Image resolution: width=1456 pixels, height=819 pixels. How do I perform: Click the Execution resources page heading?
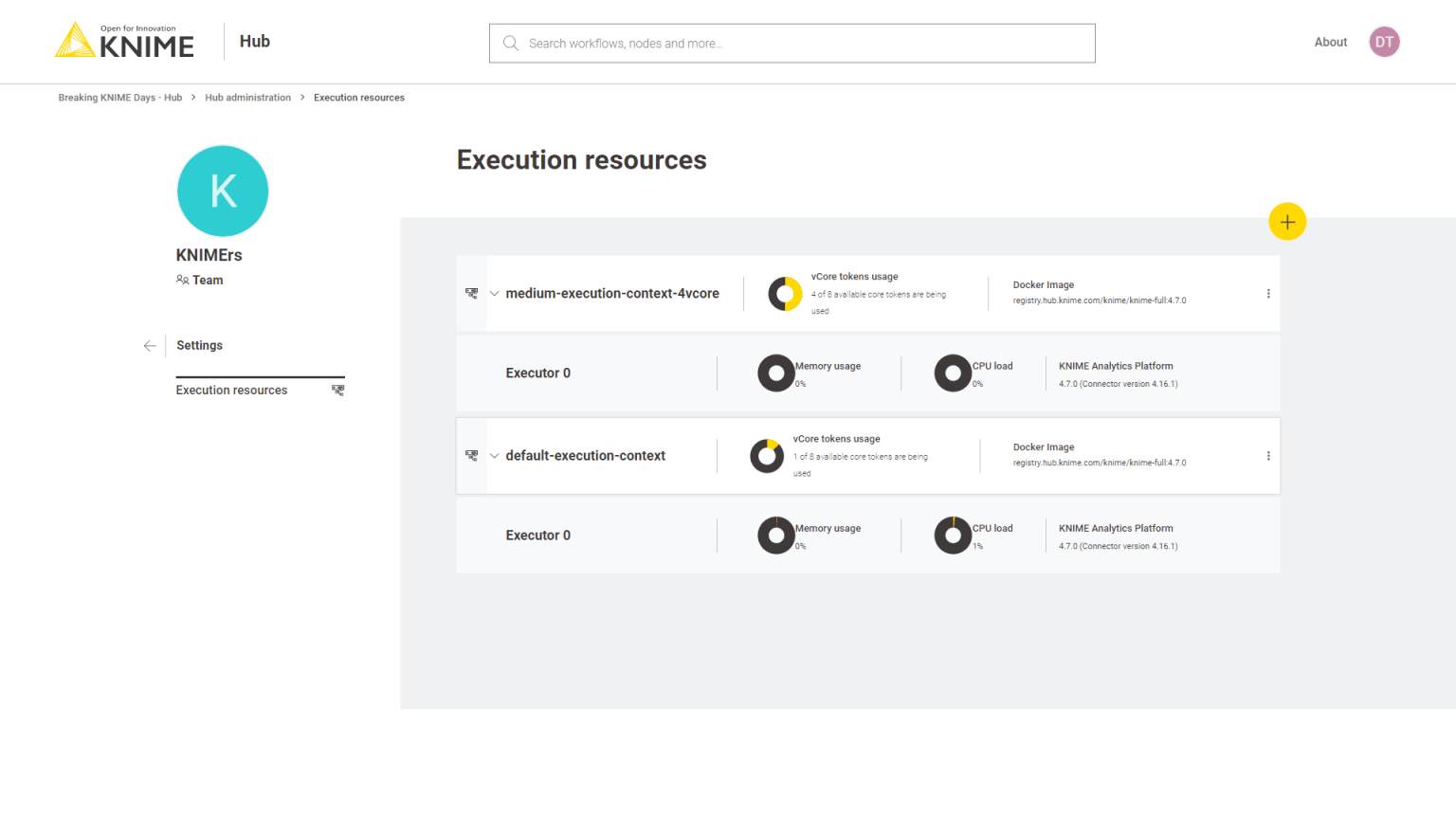tap(581, 160)
